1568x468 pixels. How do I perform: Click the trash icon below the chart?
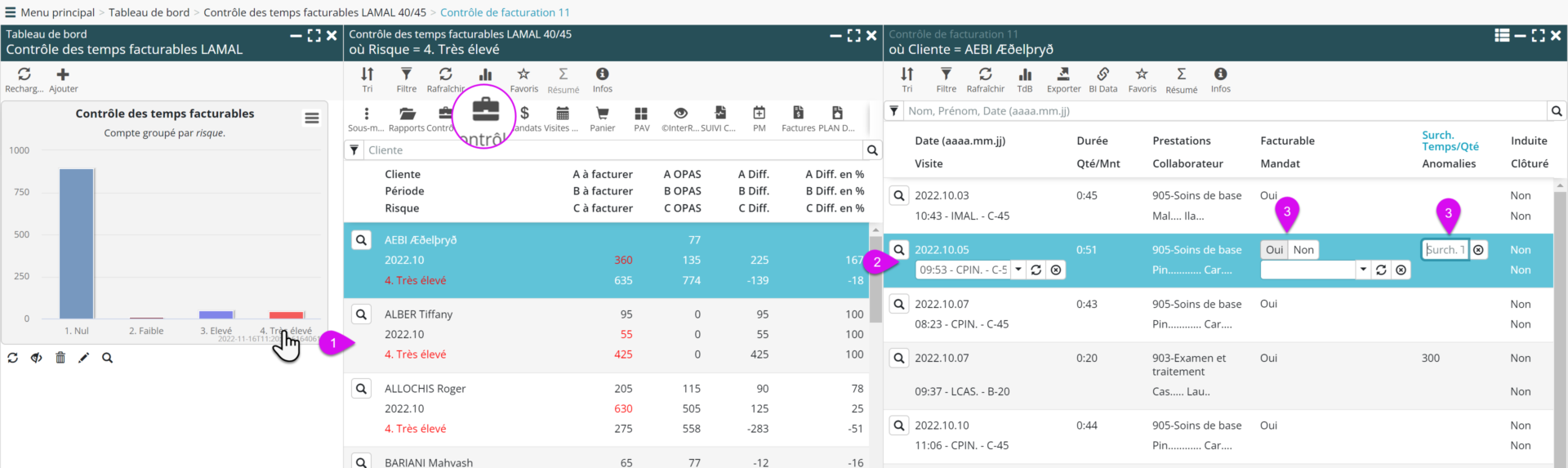click(x=60, y=358)
